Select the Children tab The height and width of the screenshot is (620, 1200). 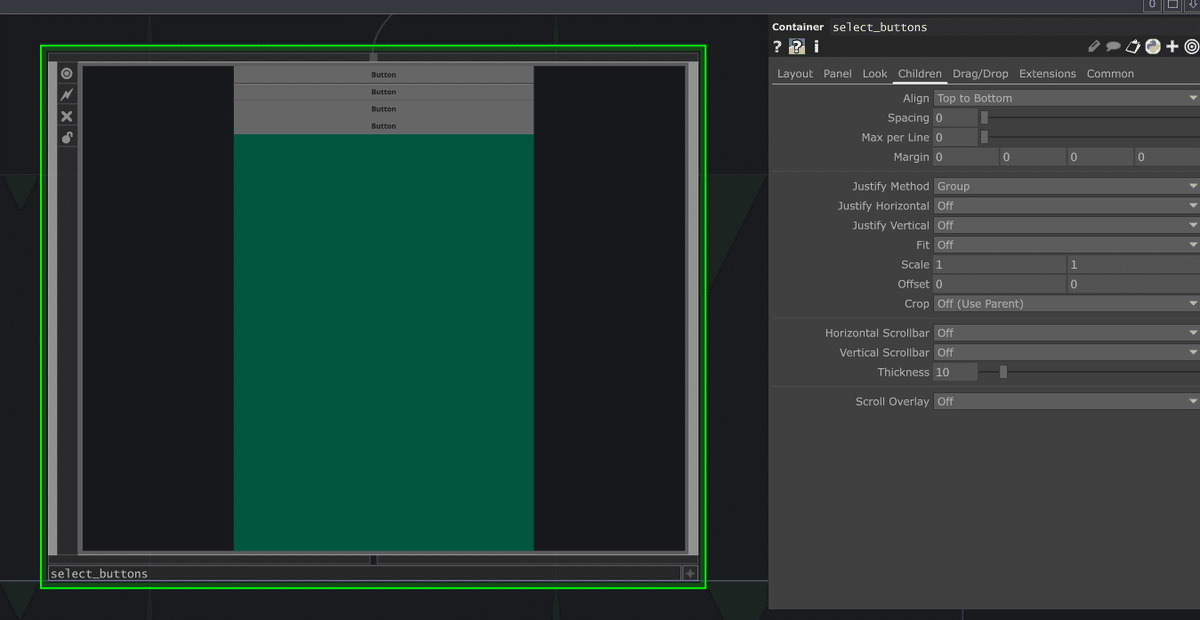coord(920,74)
